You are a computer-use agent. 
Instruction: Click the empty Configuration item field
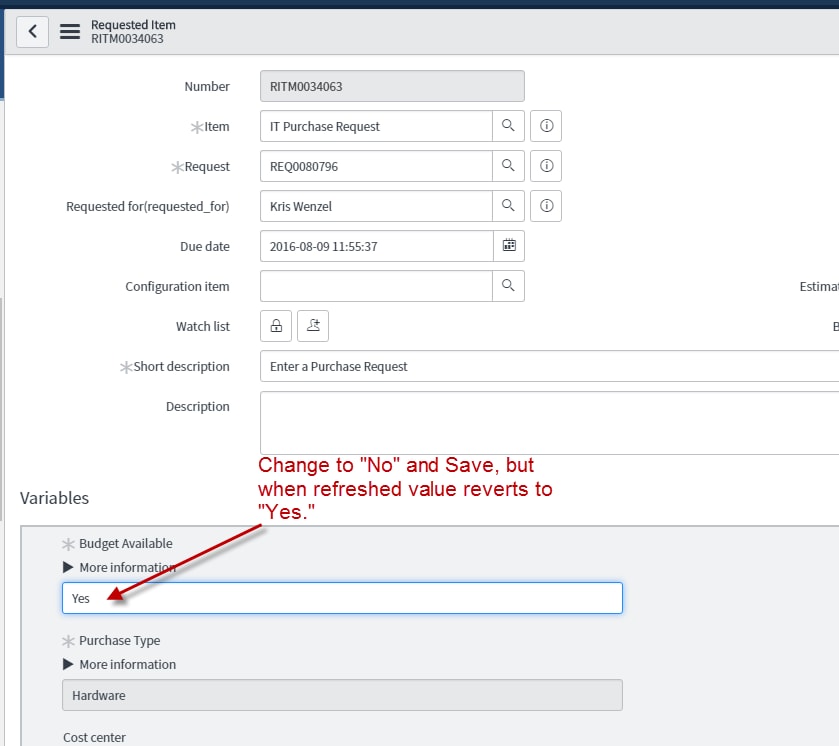376,286
